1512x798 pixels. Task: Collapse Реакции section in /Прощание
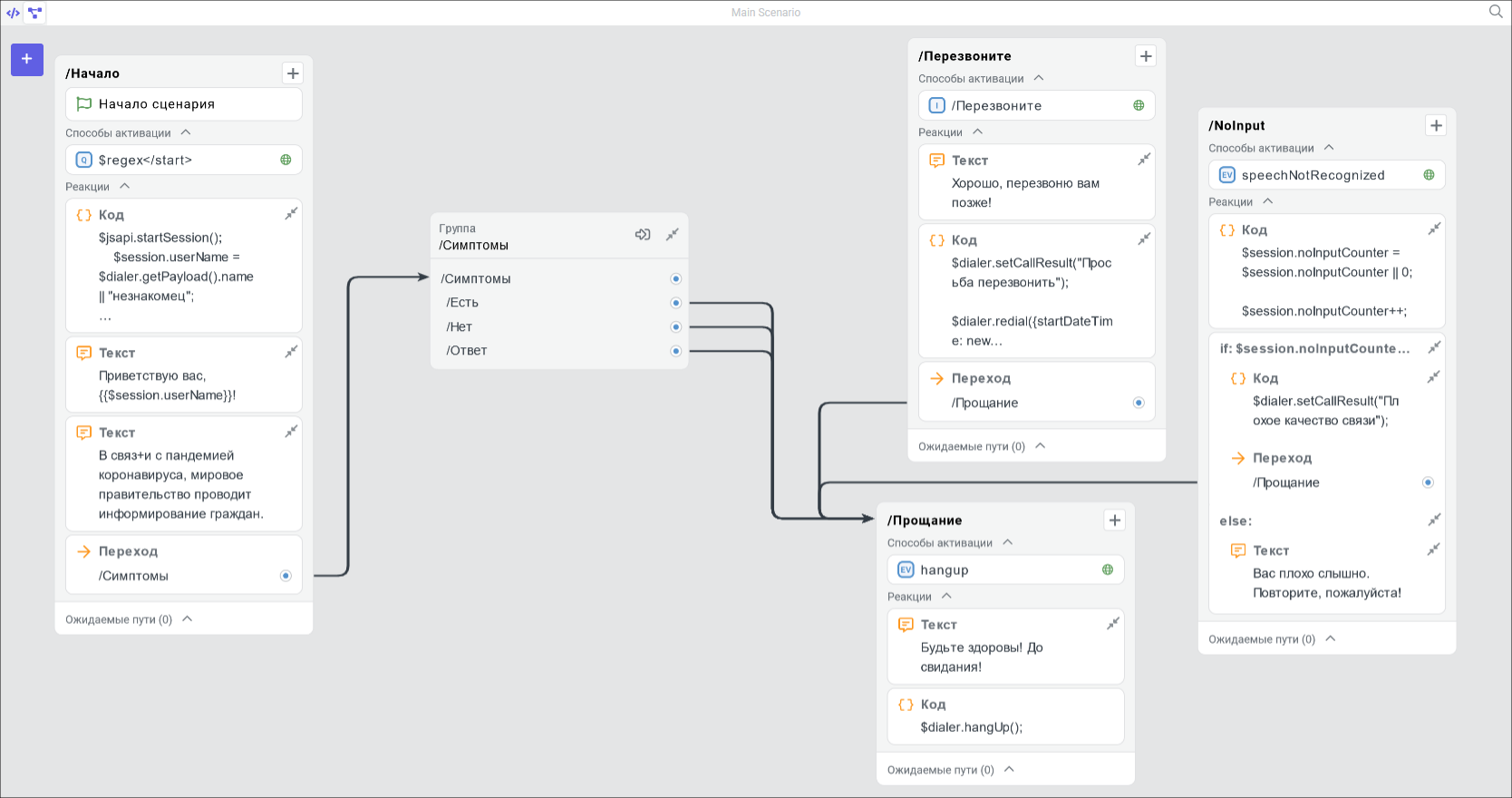(x=946, y=596)
